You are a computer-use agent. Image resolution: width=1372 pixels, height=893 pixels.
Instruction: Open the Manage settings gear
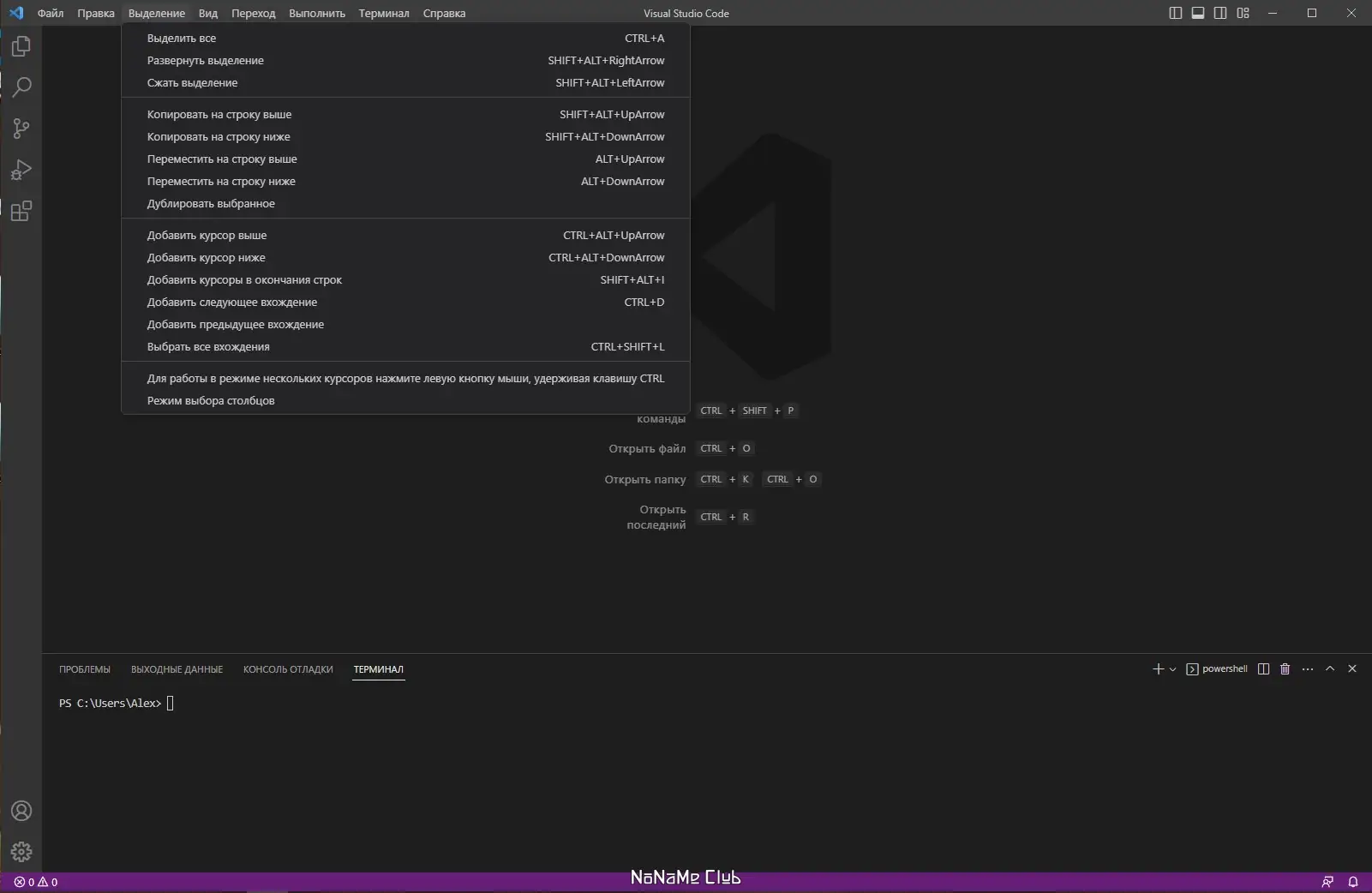[21, 852]
